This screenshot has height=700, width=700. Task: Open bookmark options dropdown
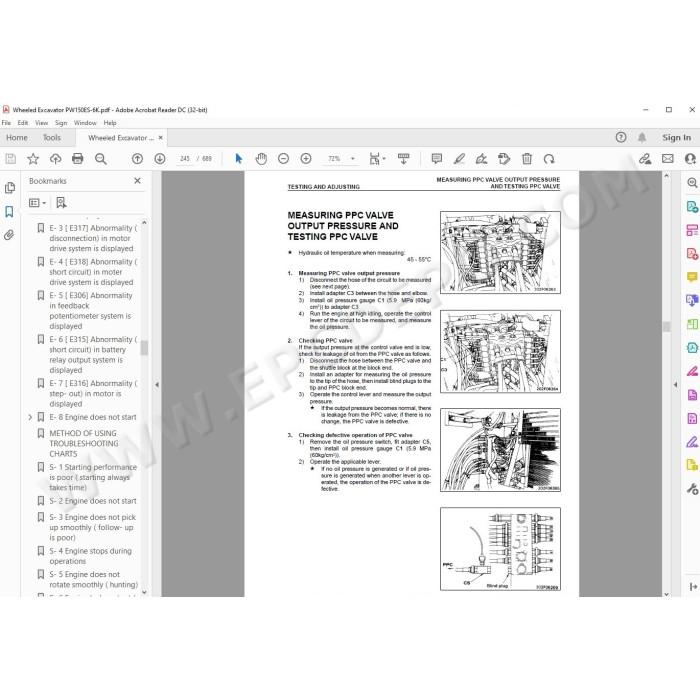click(x=38, y=203)
